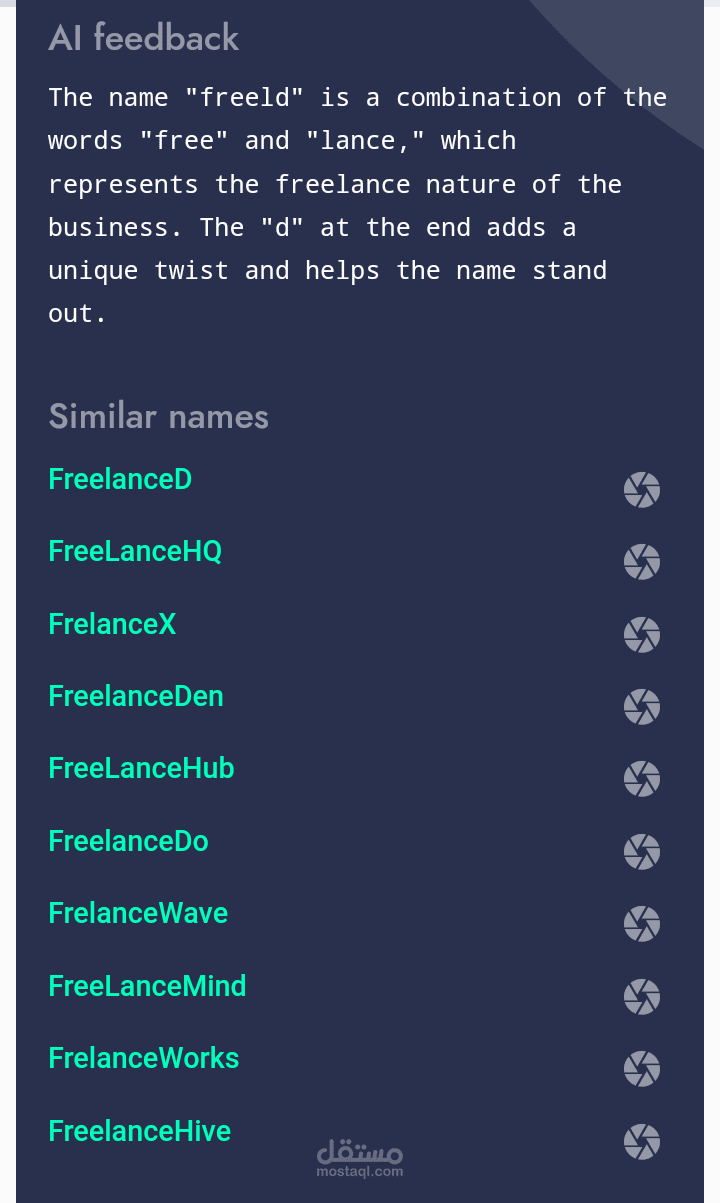Pick the FreelanceDo similar name

pyautogui.click(x=128, y=842)
